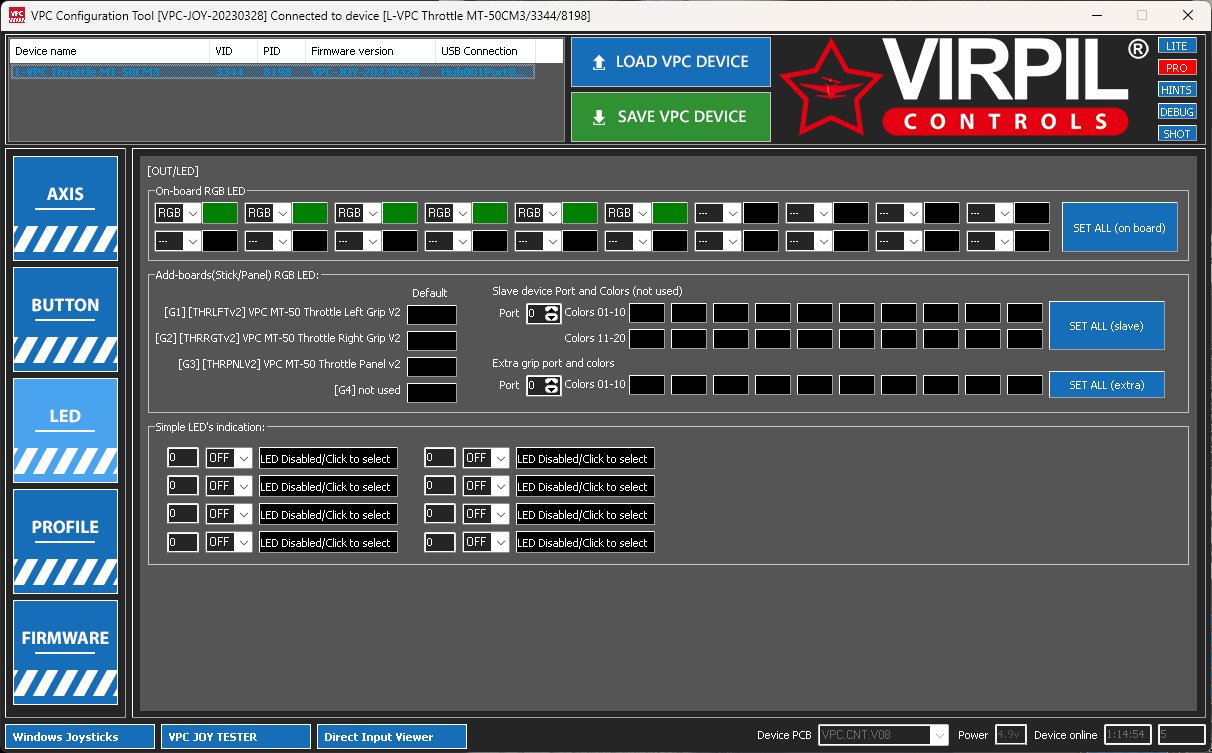
Task: Open the FIRMWARE tab
Action: point(66,650)
